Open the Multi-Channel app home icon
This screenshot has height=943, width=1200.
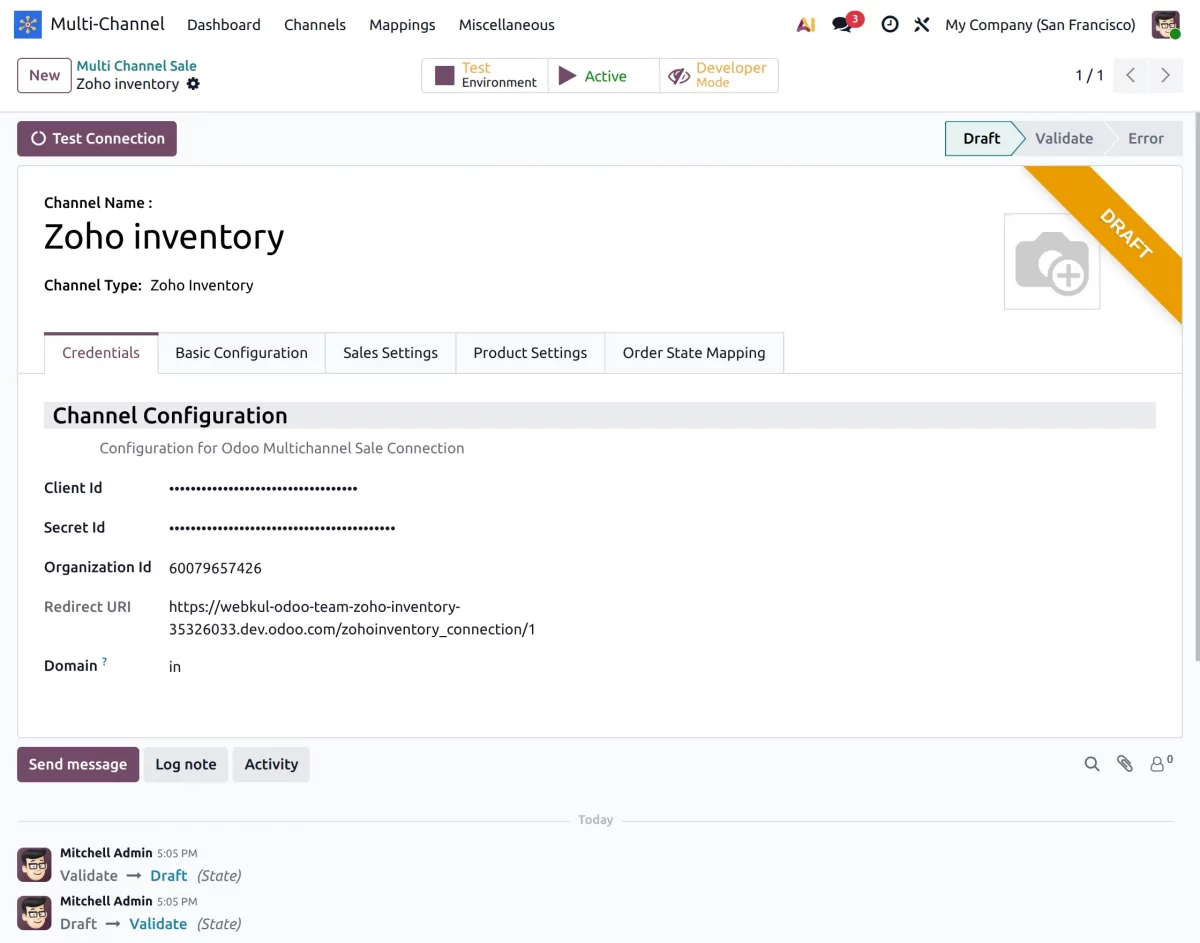(x=28, y=25)
